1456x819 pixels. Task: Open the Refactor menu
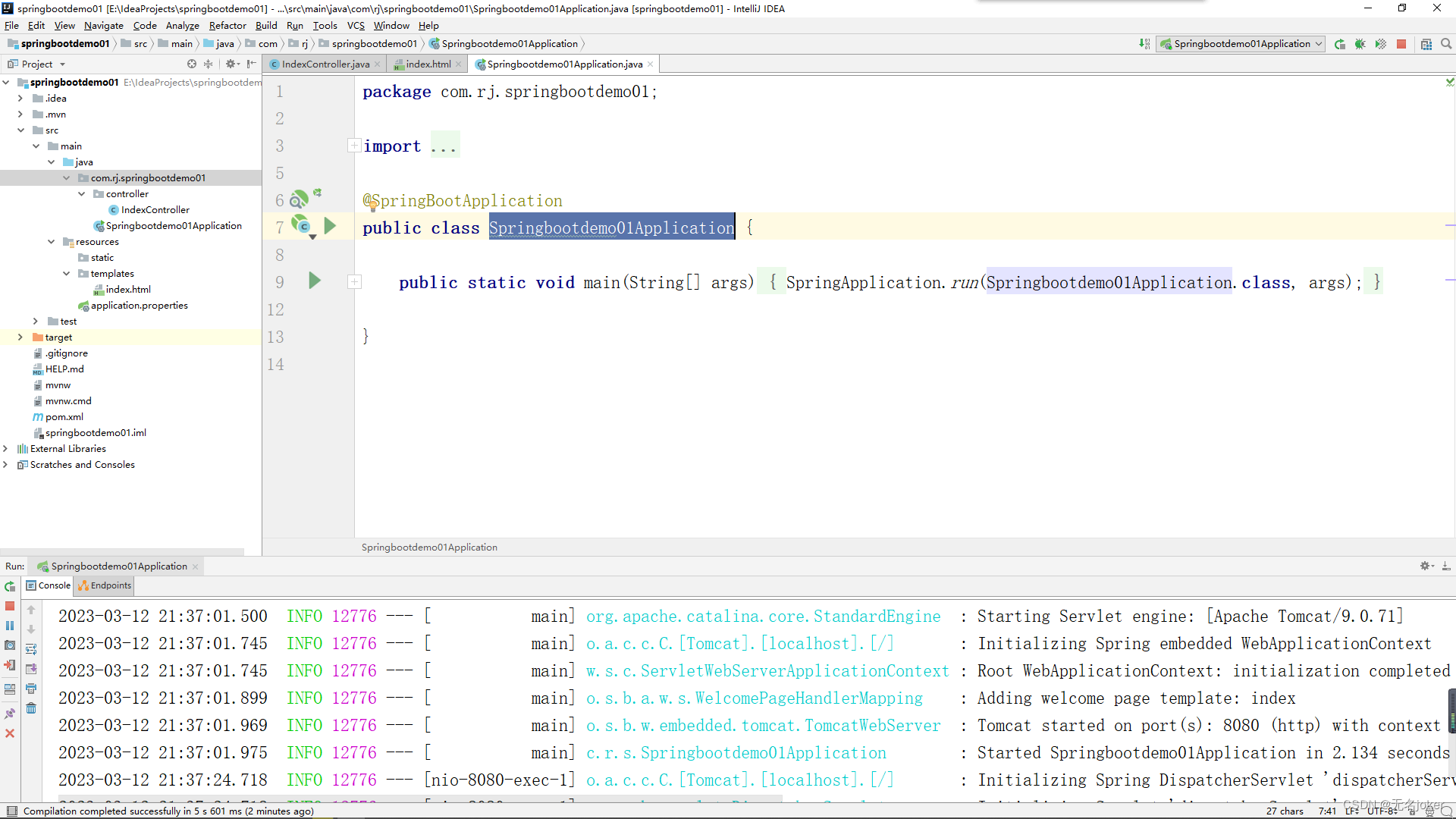click(x=227, y=25)
